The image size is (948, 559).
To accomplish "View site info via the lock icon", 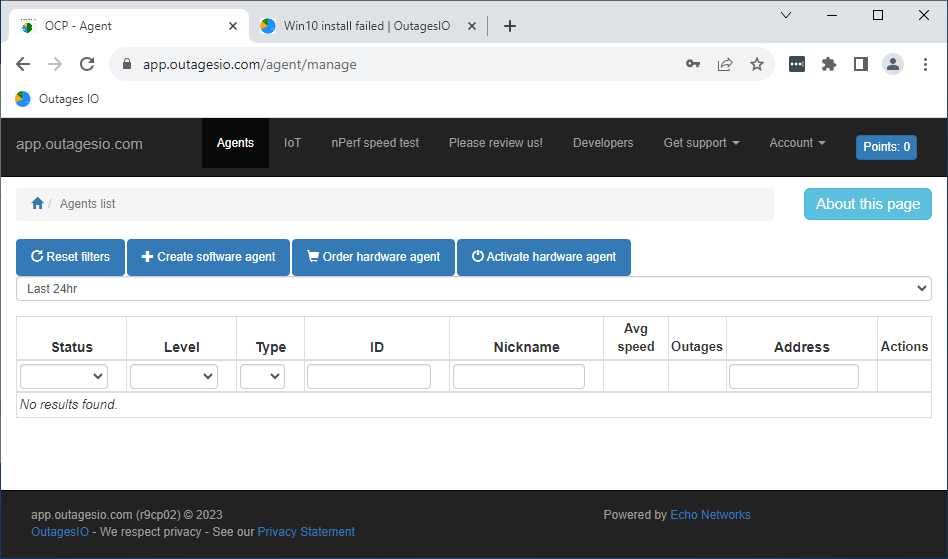I will coord(127,64).
